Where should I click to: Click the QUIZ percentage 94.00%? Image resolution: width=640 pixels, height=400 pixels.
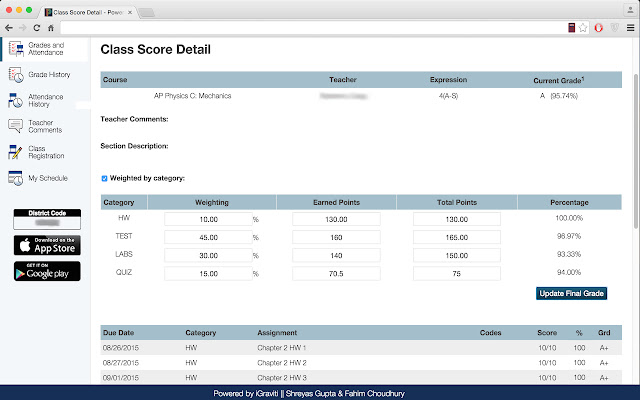pyautogui.click(x=569, y=272)
